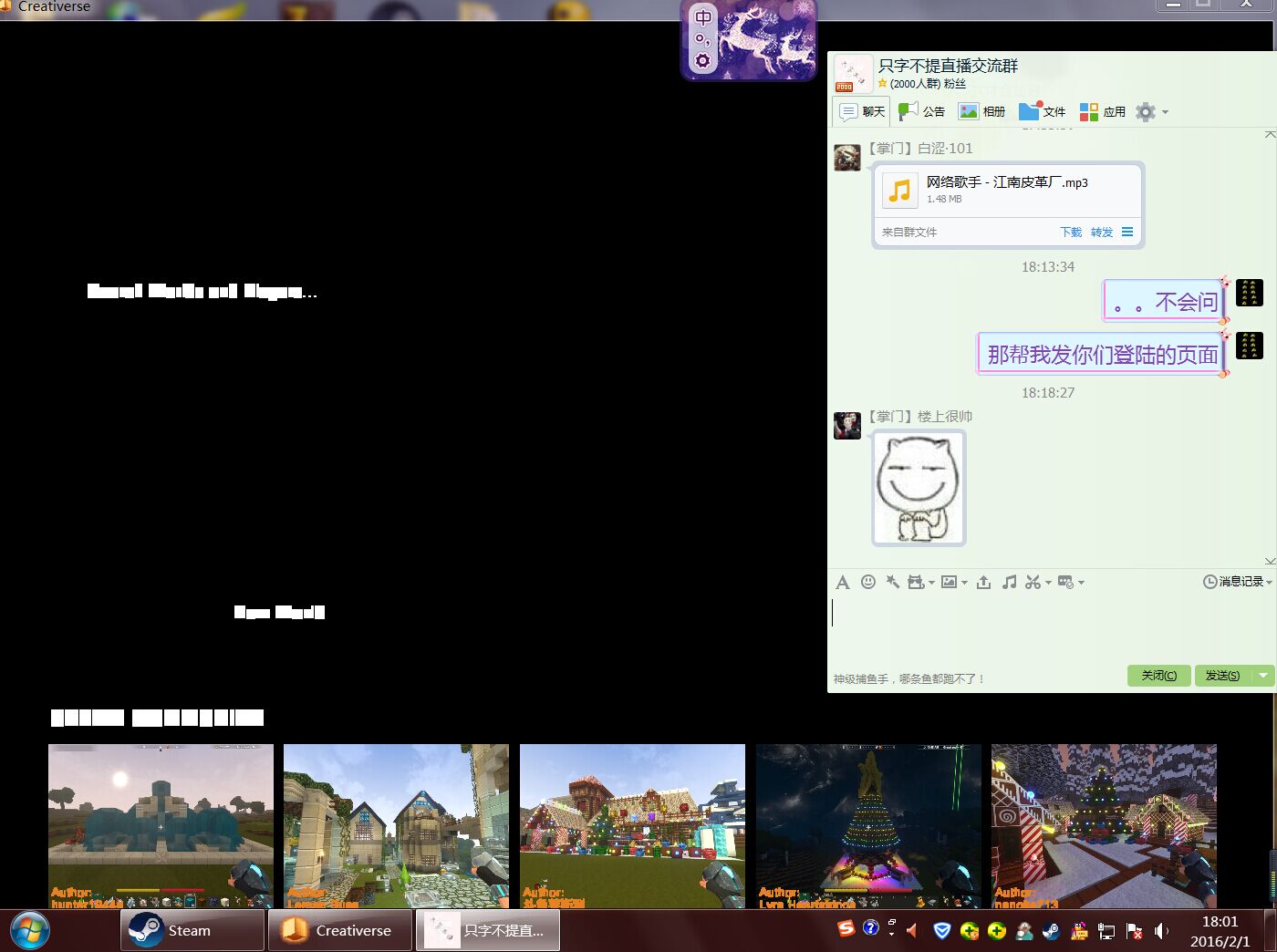The height and width of the screenshot is (952, 1277).
Task: Click 转发 to forward the mp3
Action: [x=1102, y=232]
